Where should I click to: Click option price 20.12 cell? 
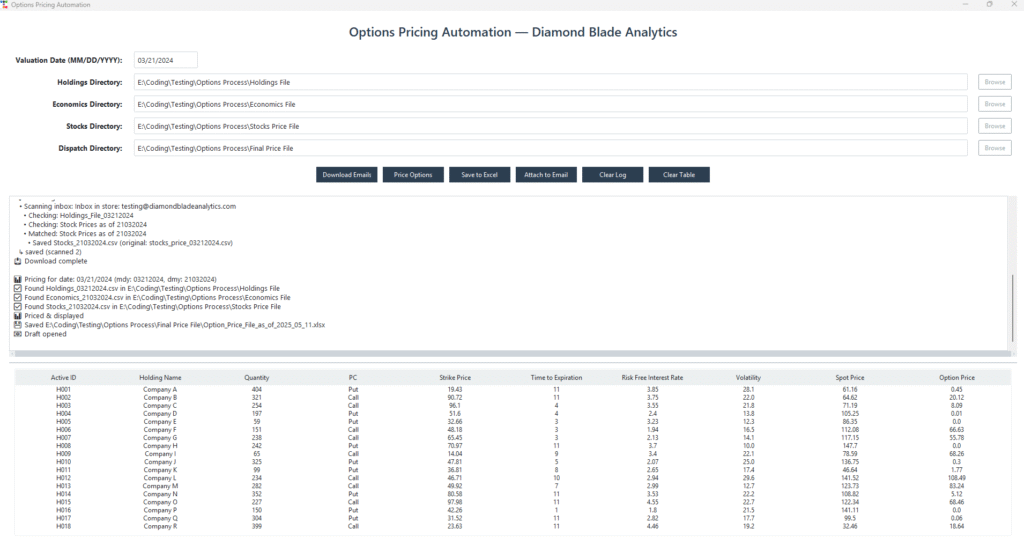(957, 398)
